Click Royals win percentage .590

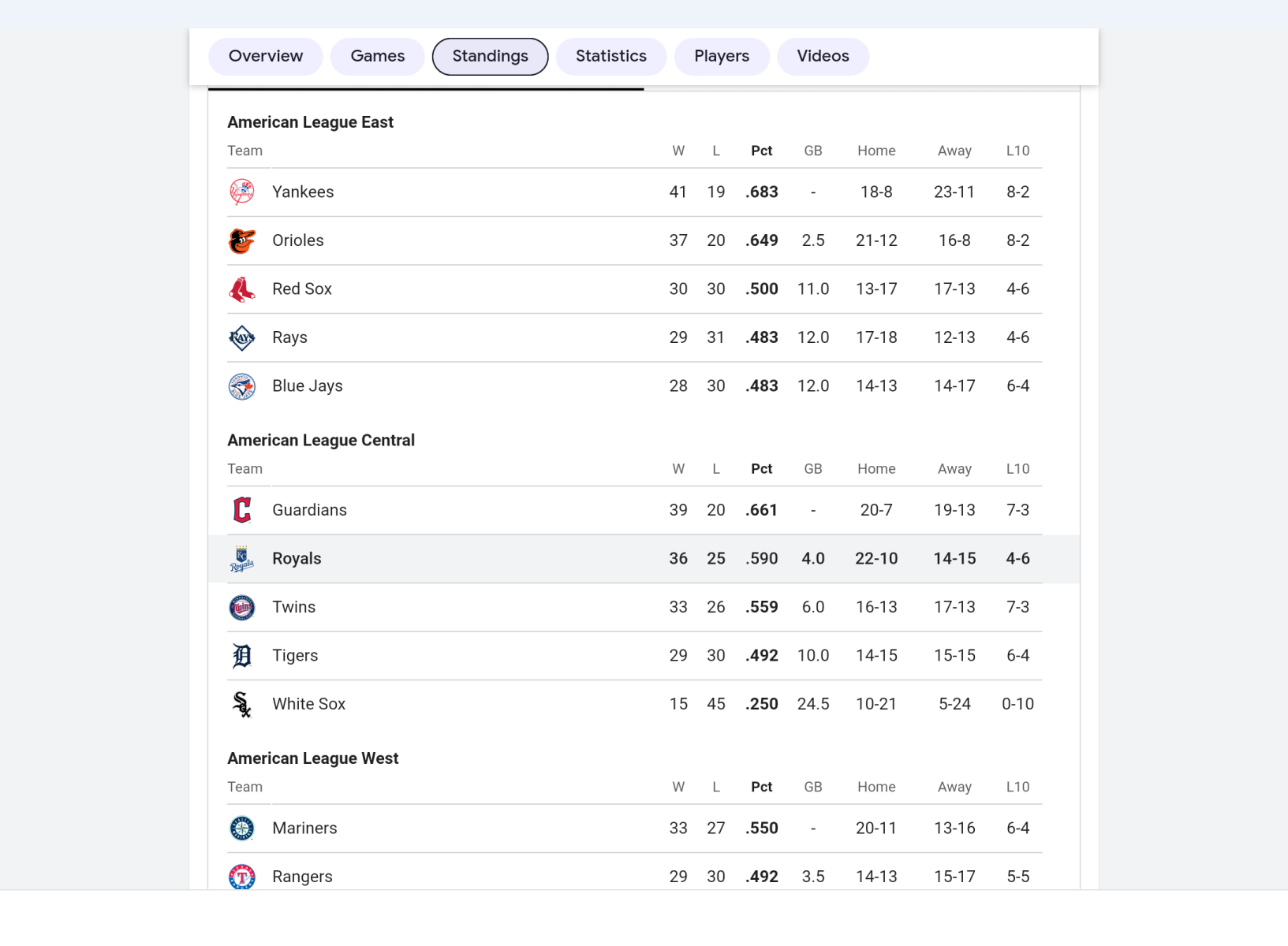tap(762, 559)
